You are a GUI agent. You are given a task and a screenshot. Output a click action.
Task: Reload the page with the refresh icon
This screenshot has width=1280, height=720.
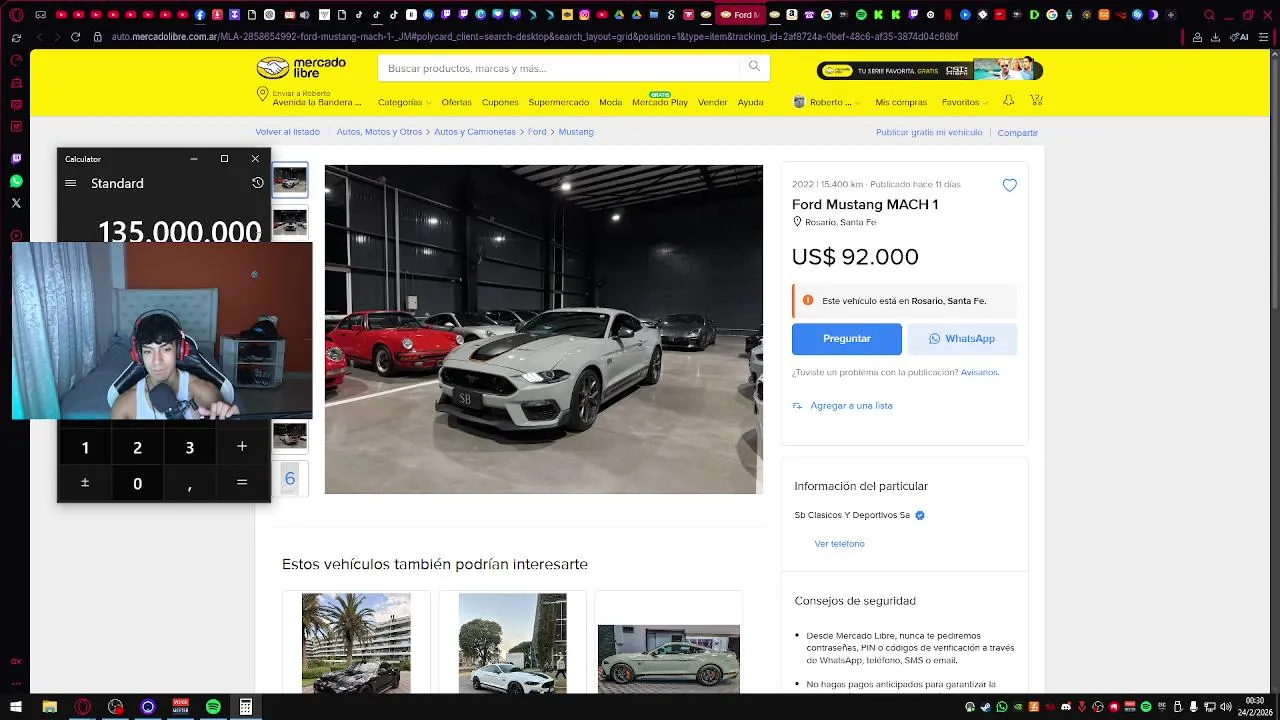tap(75, 37)
